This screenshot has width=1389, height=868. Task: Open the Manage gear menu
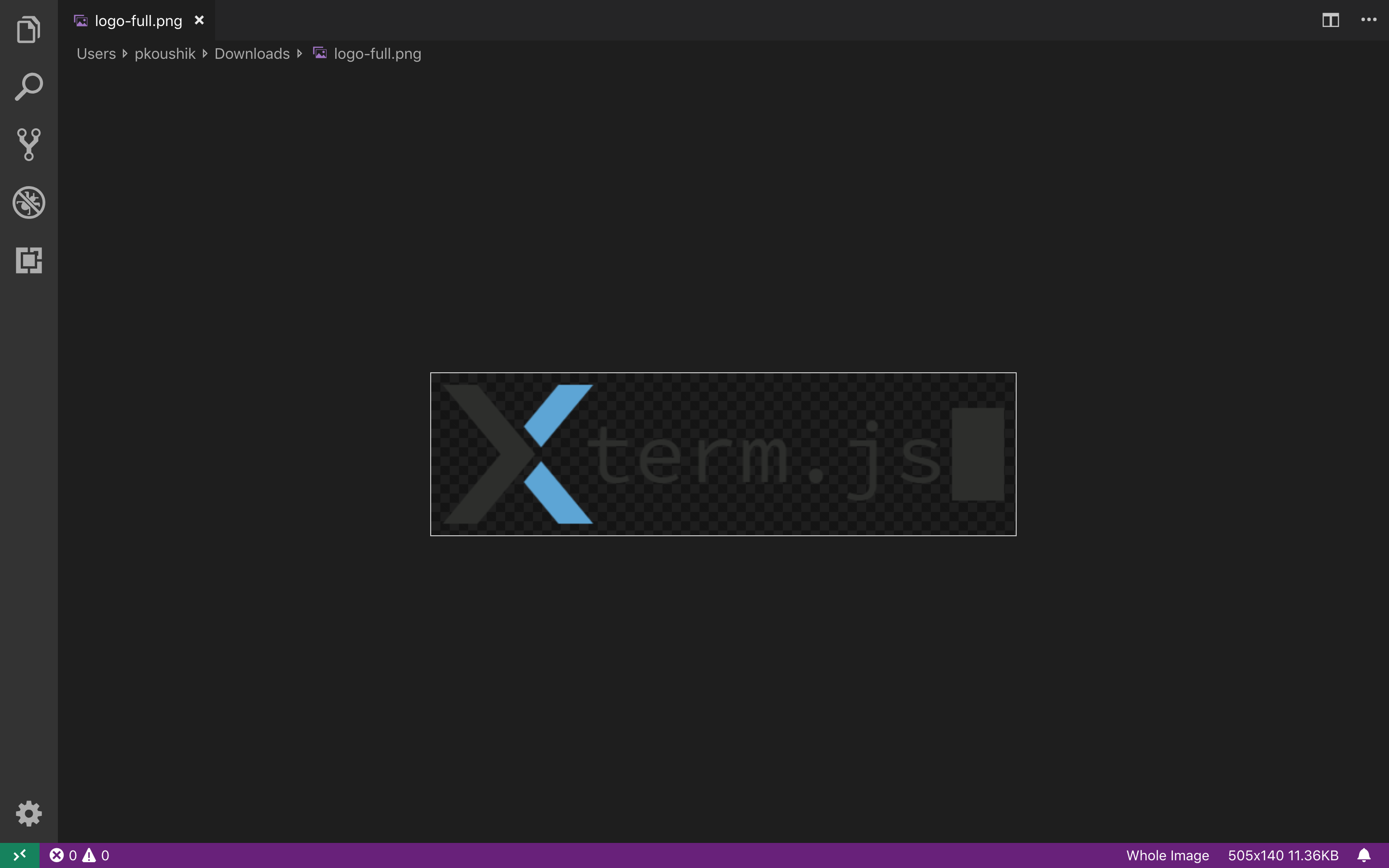29,814
